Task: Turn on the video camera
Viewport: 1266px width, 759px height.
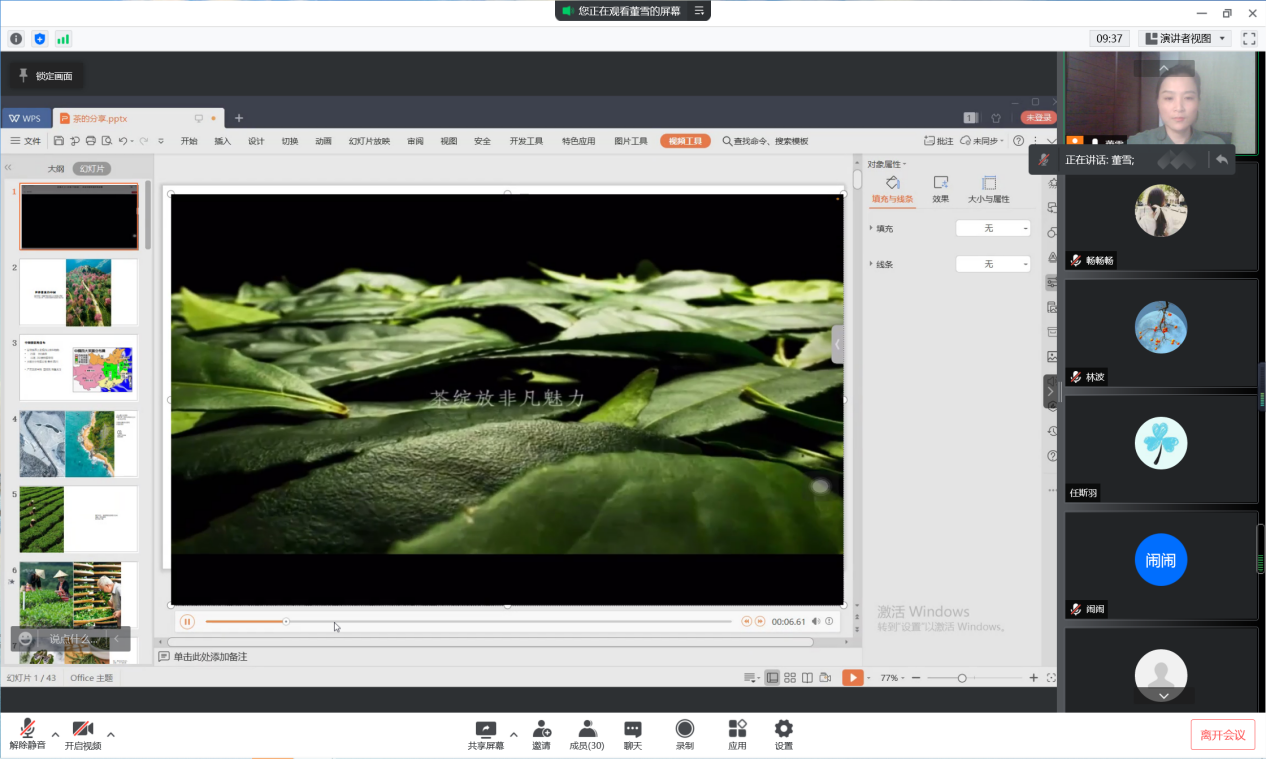Action: tap(83, 730)
